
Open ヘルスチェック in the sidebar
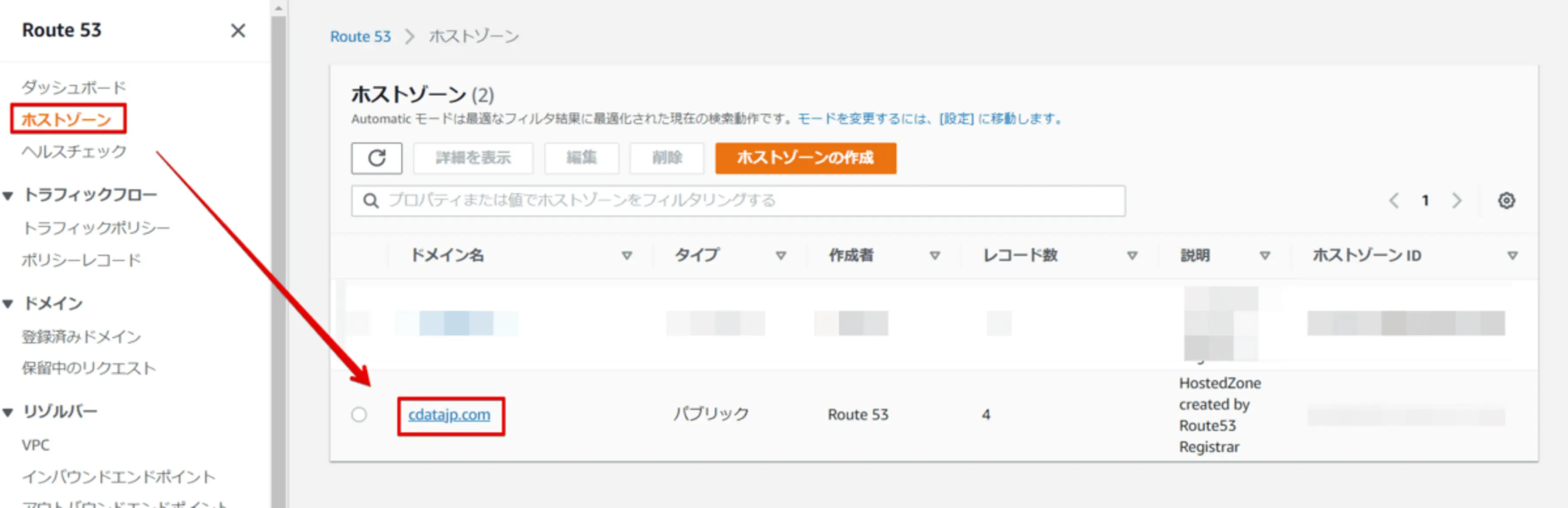point(74,151)
